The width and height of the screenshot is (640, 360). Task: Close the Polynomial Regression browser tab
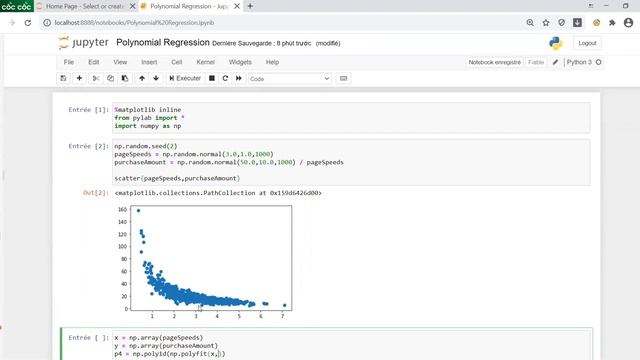(237, 6)
